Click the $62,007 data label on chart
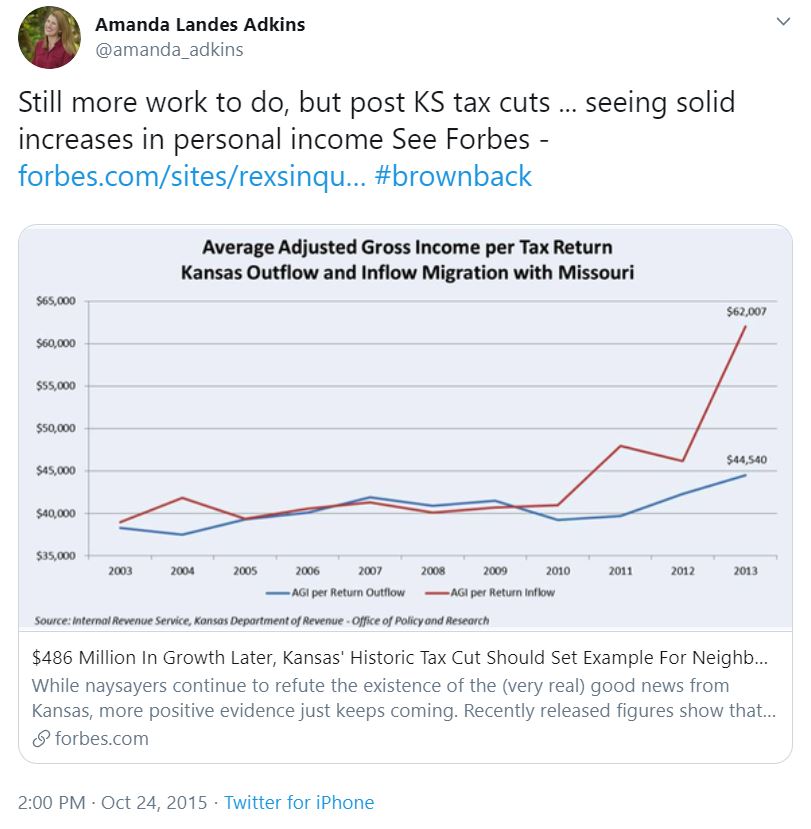Screen dimensions: 811x829 746,312
